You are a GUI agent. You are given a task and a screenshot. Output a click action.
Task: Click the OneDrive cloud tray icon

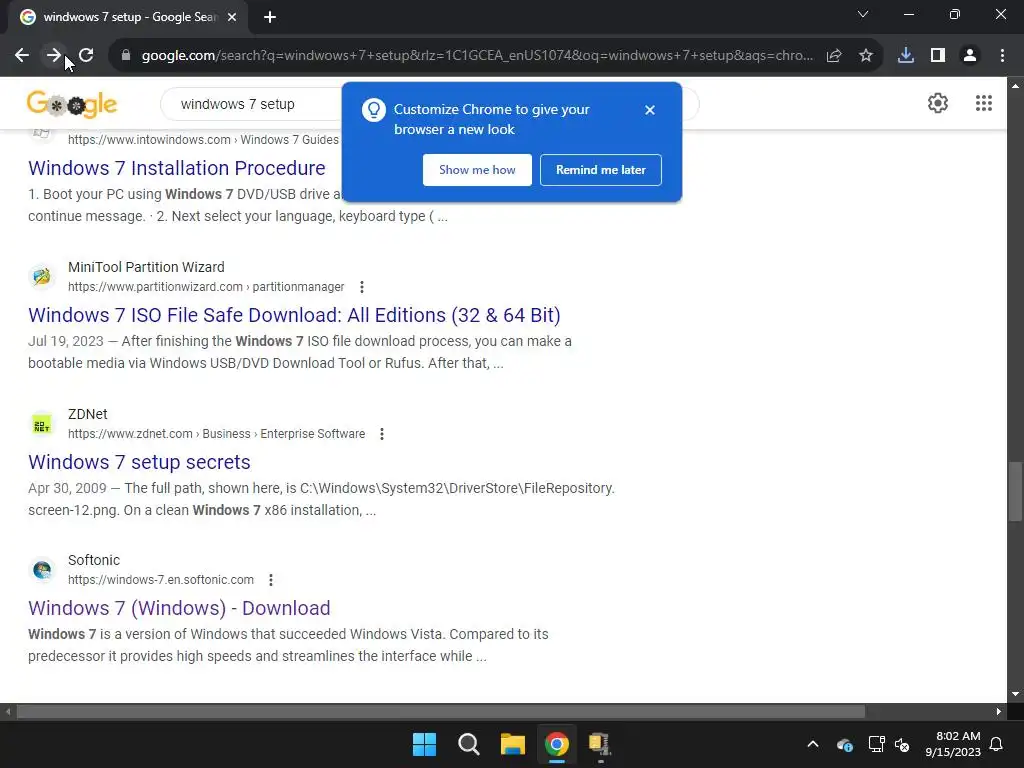click(844, 744)
